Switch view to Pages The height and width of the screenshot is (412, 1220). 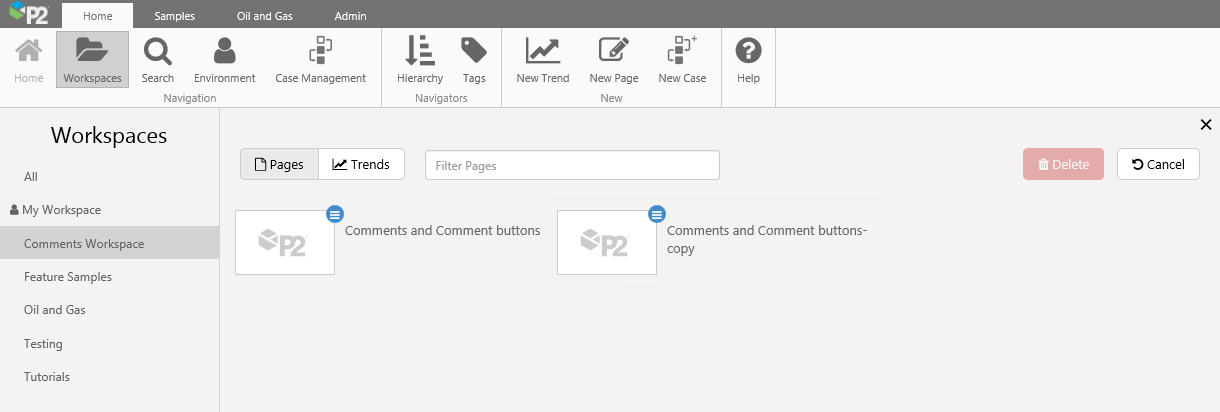coord(279,165)
